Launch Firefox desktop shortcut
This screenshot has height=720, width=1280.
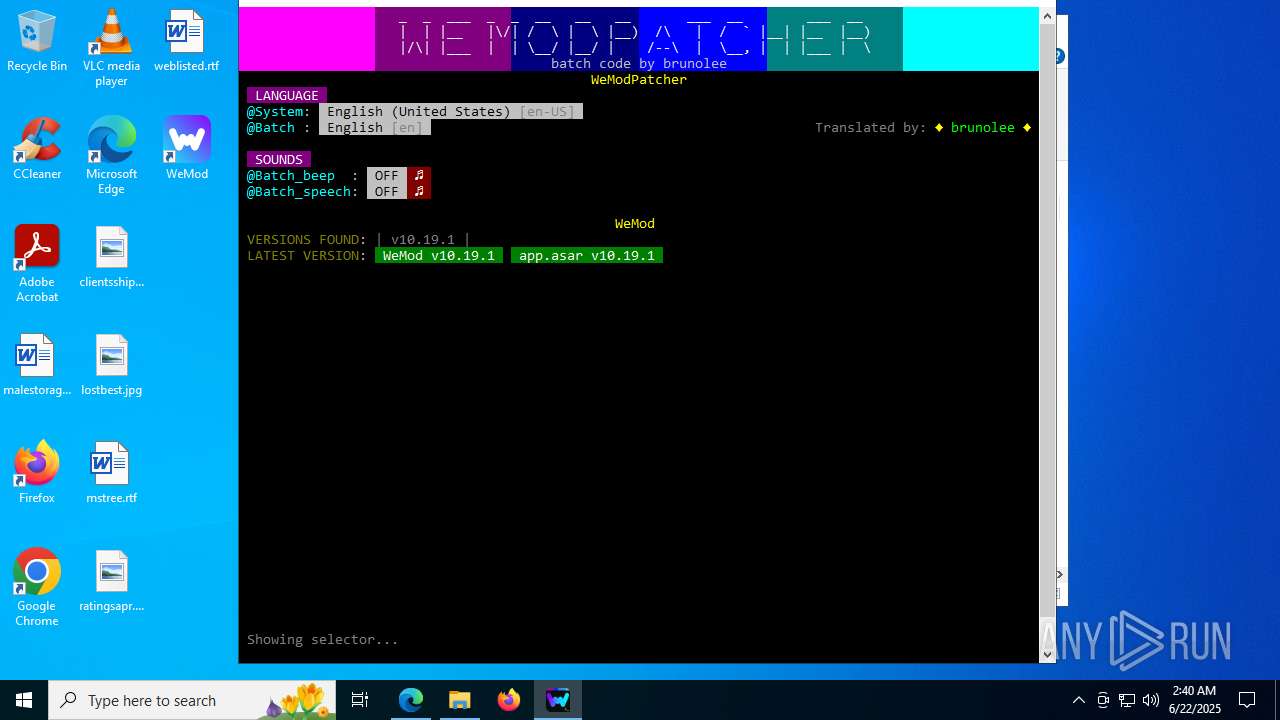pyautogui.click(x=37, y=473)
